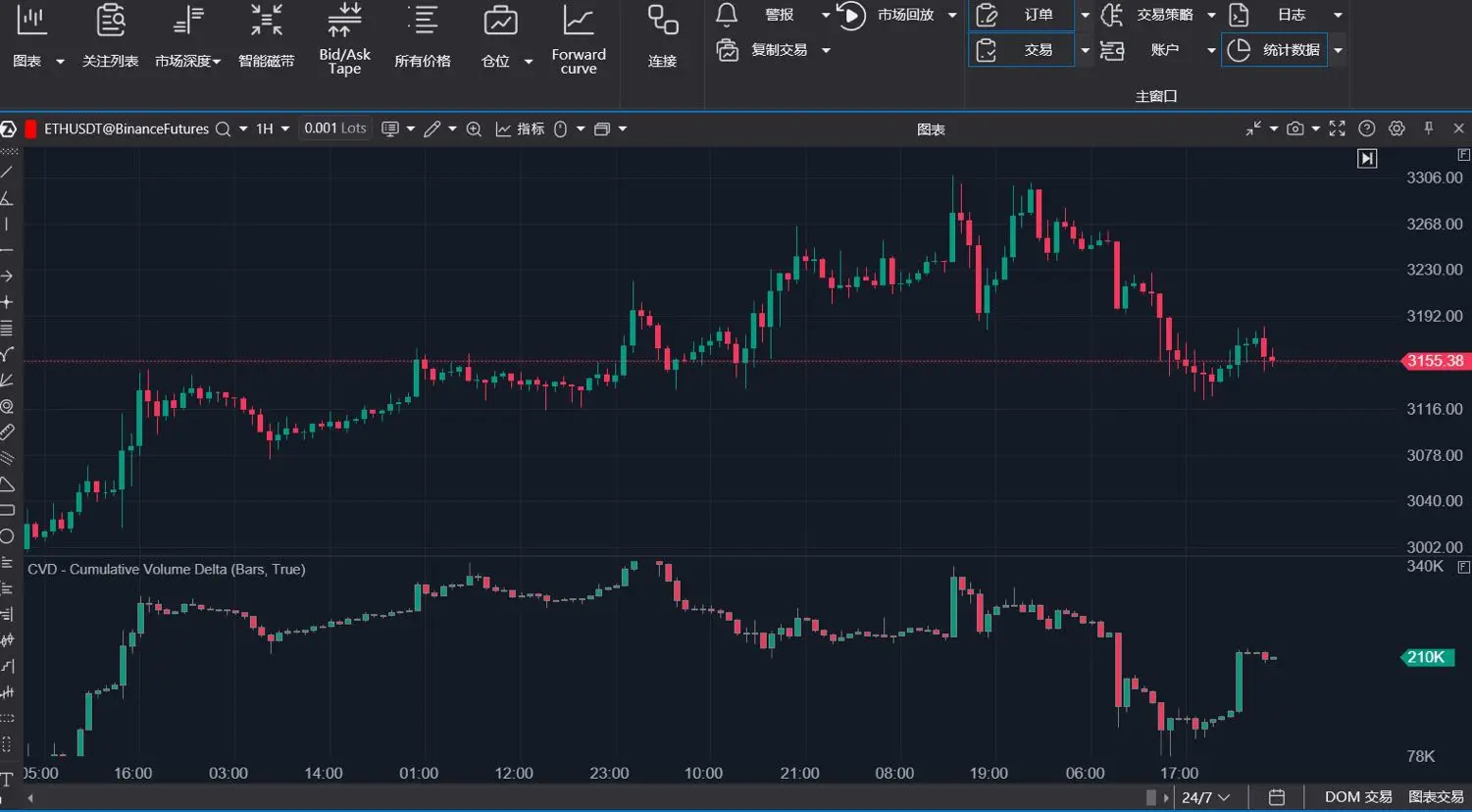Screen dimensions: 1472x812
Task: Select the rectangle shape tool
Action: pyautogui.click(x=7, y=510)
